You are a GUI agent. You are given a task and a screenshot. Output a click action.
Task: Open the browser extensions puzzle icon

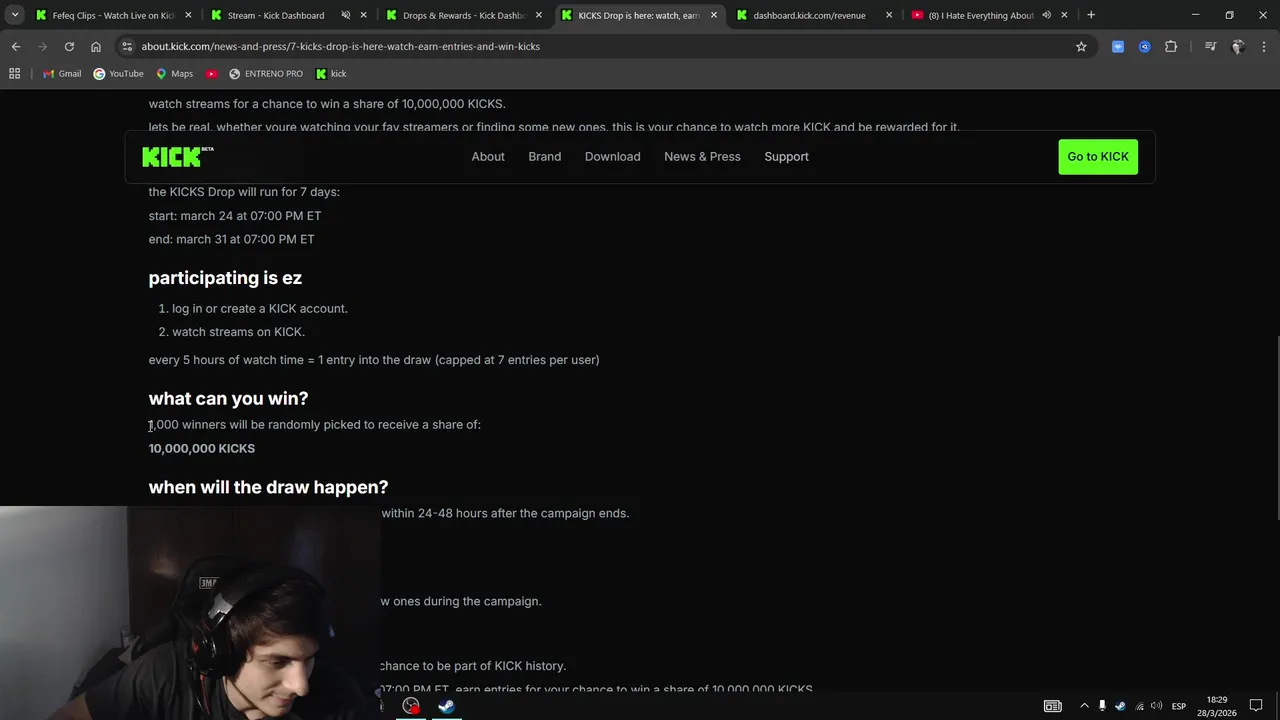pyautogui.click(x=1171, y=46)
